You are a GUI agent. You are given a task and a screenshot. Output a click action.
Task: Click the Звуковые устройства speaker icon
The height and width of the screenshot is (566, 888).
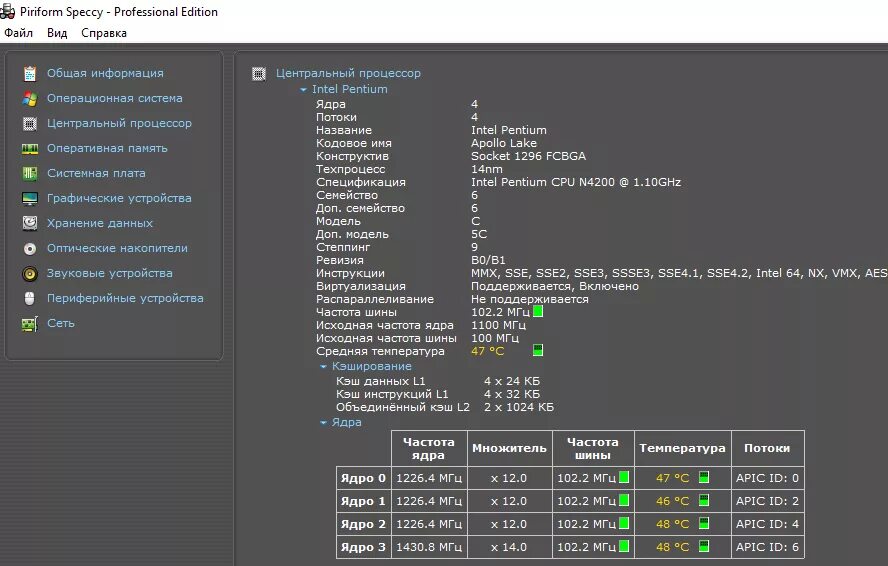(x=29, y=274)
